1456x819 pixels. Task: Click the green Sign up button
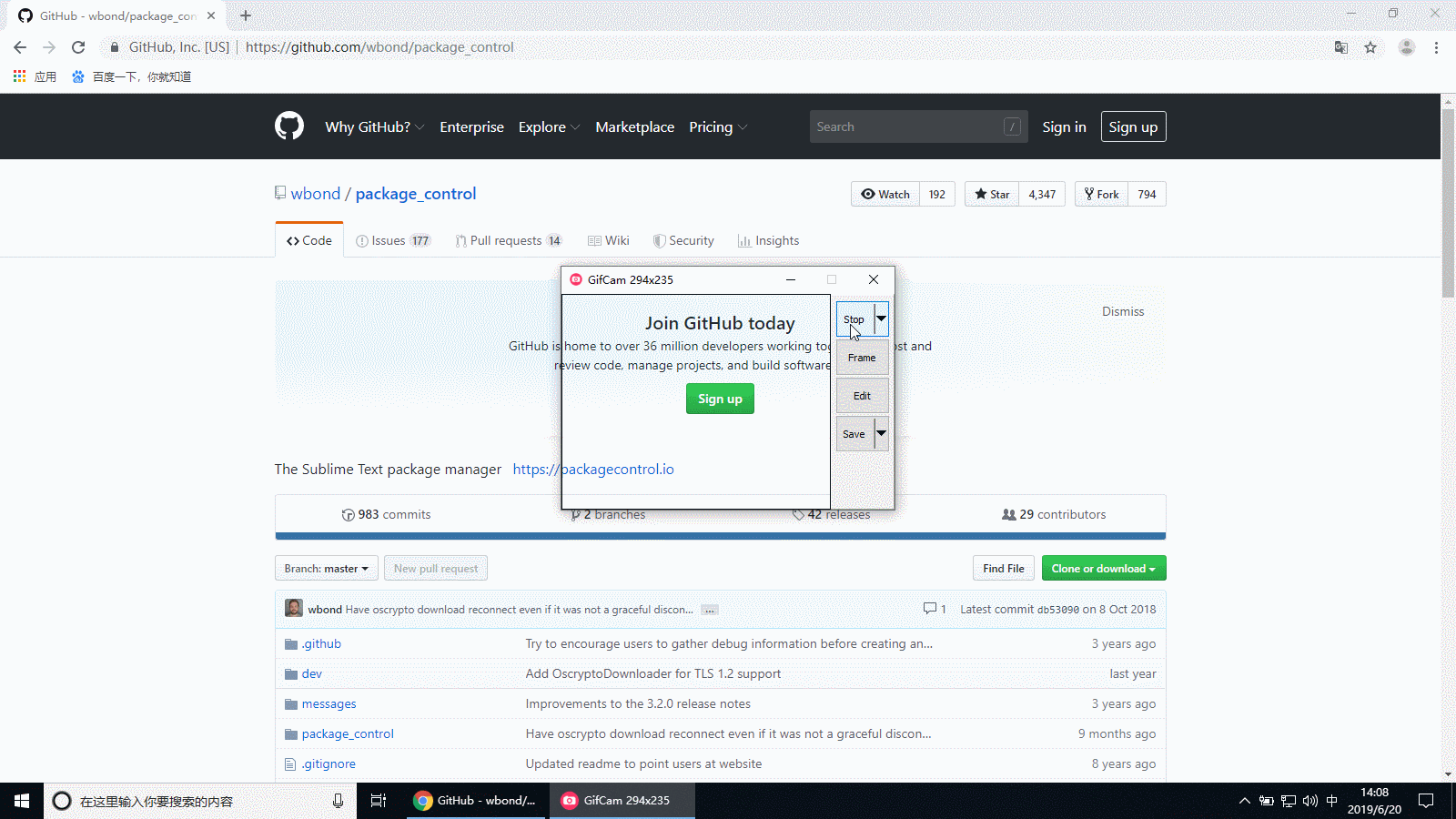point(720,399)
